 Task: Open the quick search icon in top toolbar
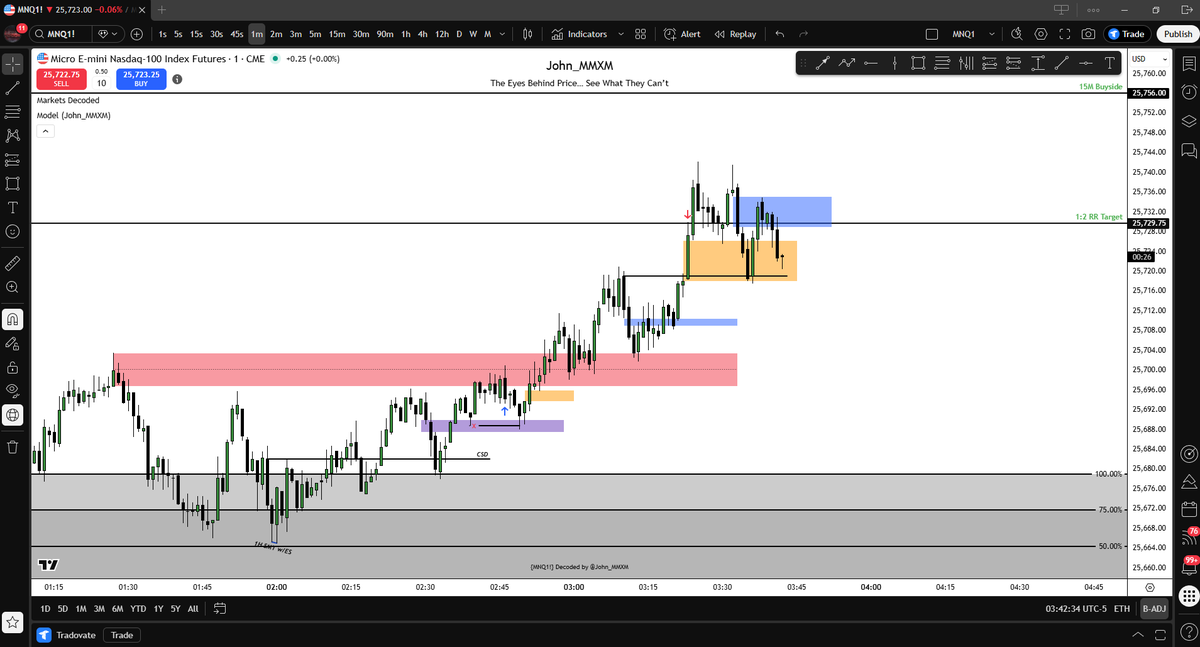(1017, 34)
